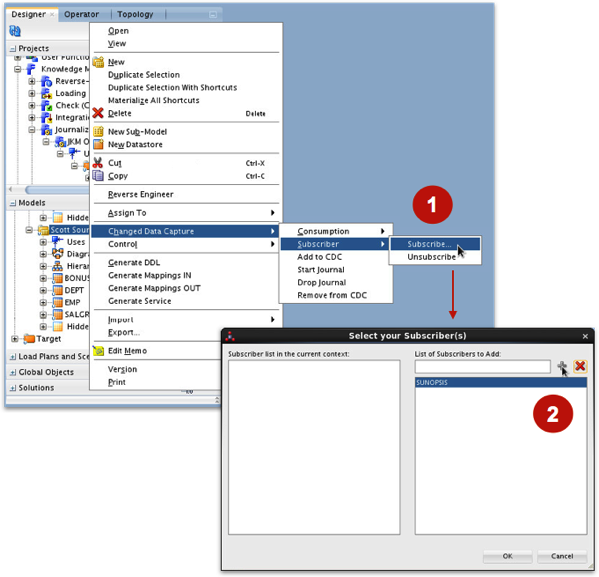
Task: Click OK in Select your Subscriber(s) dialog
Action: click(x=507, y=556)
